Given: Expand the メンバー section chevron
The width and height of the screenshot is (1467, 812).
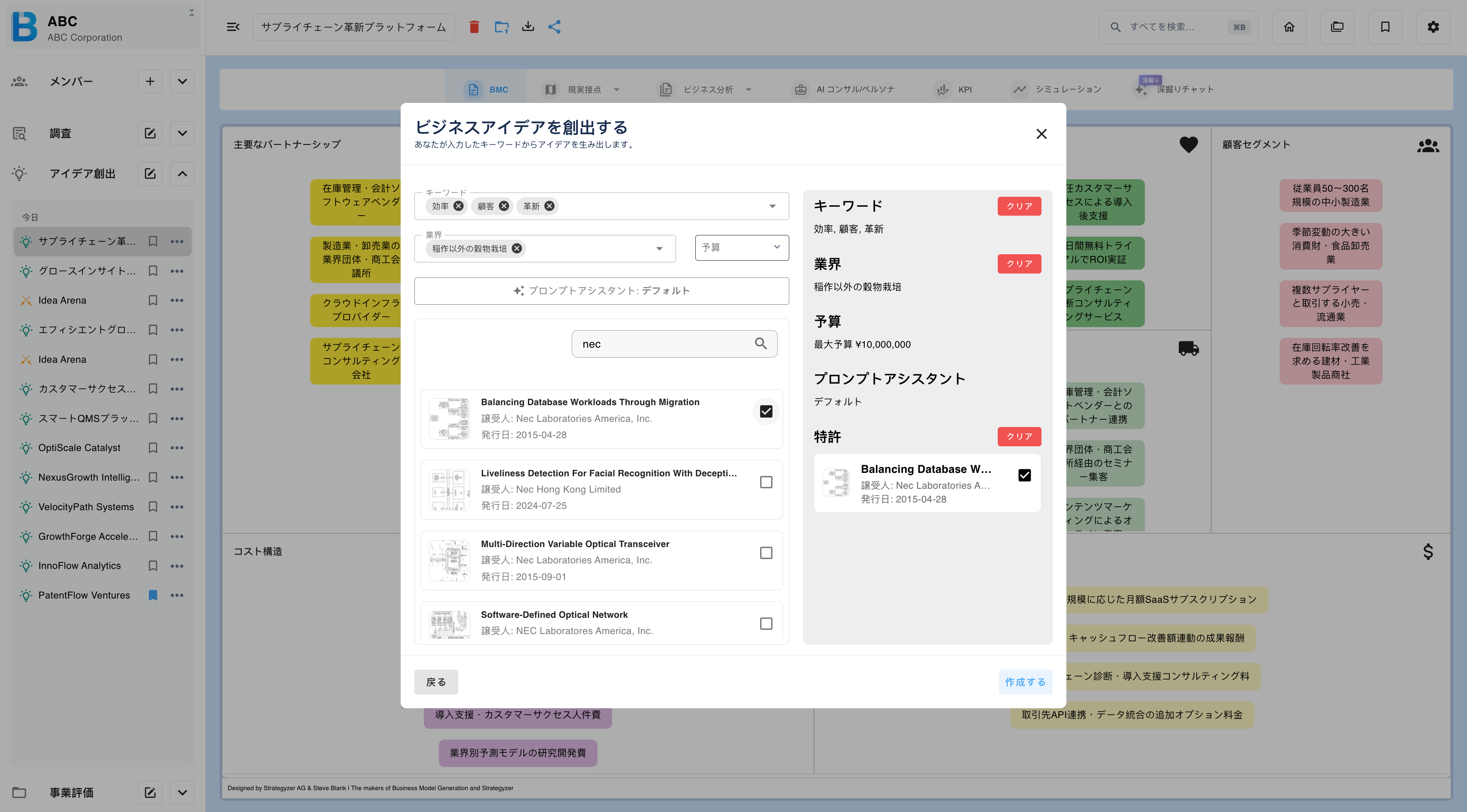Looking at the screenshot, I should pyautogui.click(x=182, y=81).
